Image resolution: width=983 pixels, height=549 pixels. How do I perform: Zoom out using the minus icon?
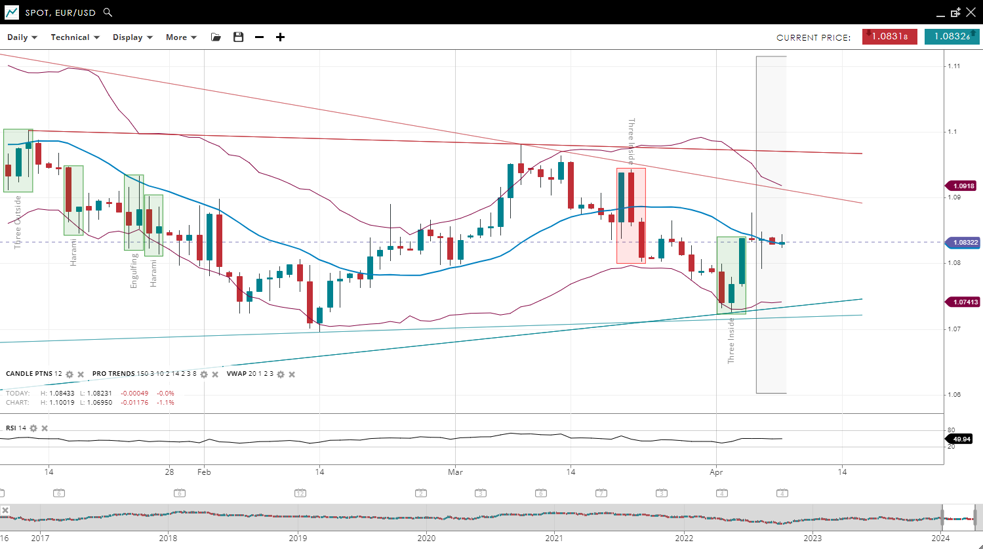tap(259, 37)
